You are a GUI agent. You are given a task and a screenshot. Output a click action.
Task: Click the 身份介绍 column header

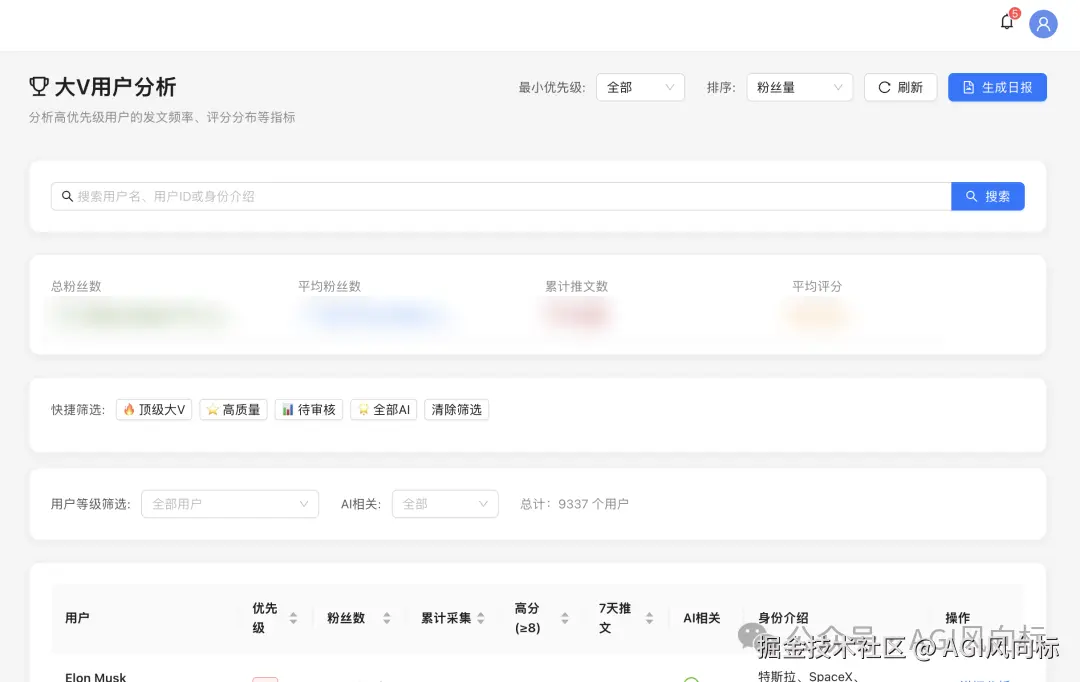click(783, 618)
